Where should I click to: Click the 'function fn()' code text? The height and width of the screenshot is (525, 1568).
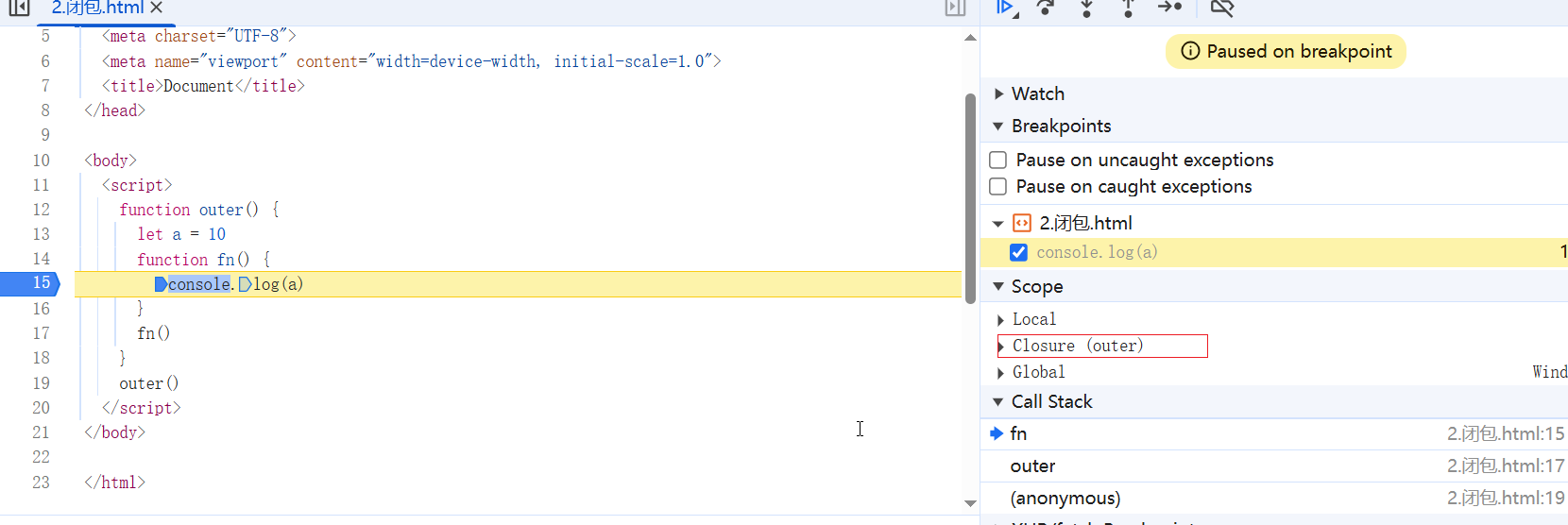(194, 259)
